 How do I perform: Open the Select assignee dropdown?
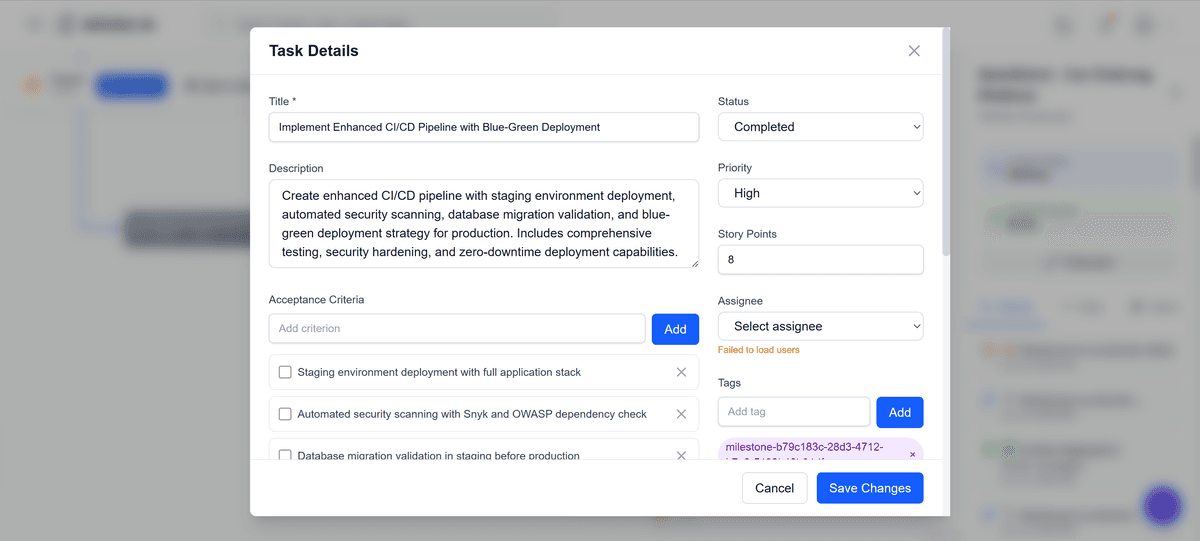[821, 326]
